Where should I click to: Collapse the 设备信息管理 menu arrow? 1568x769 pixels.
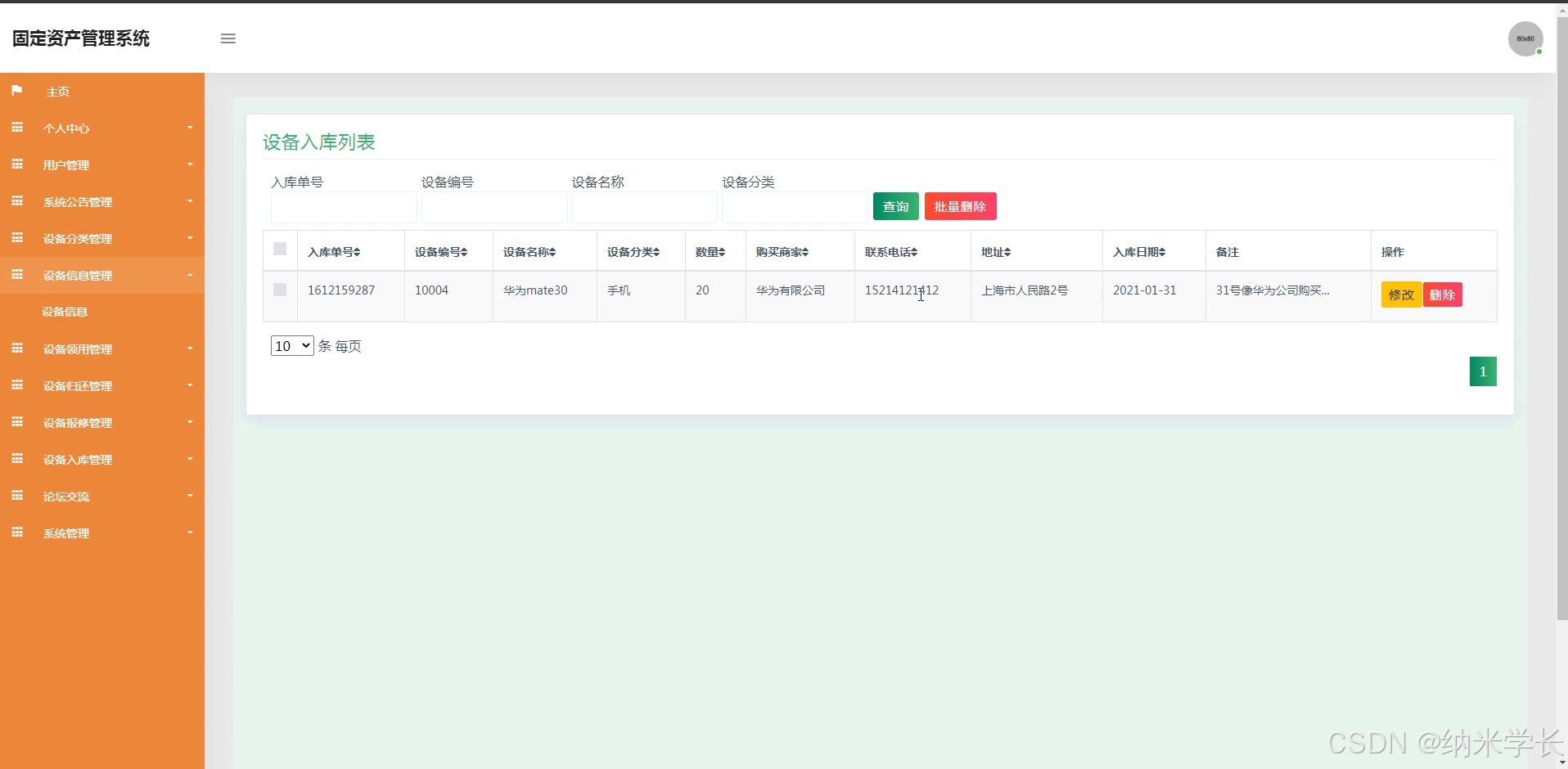(x=190, y=275)
